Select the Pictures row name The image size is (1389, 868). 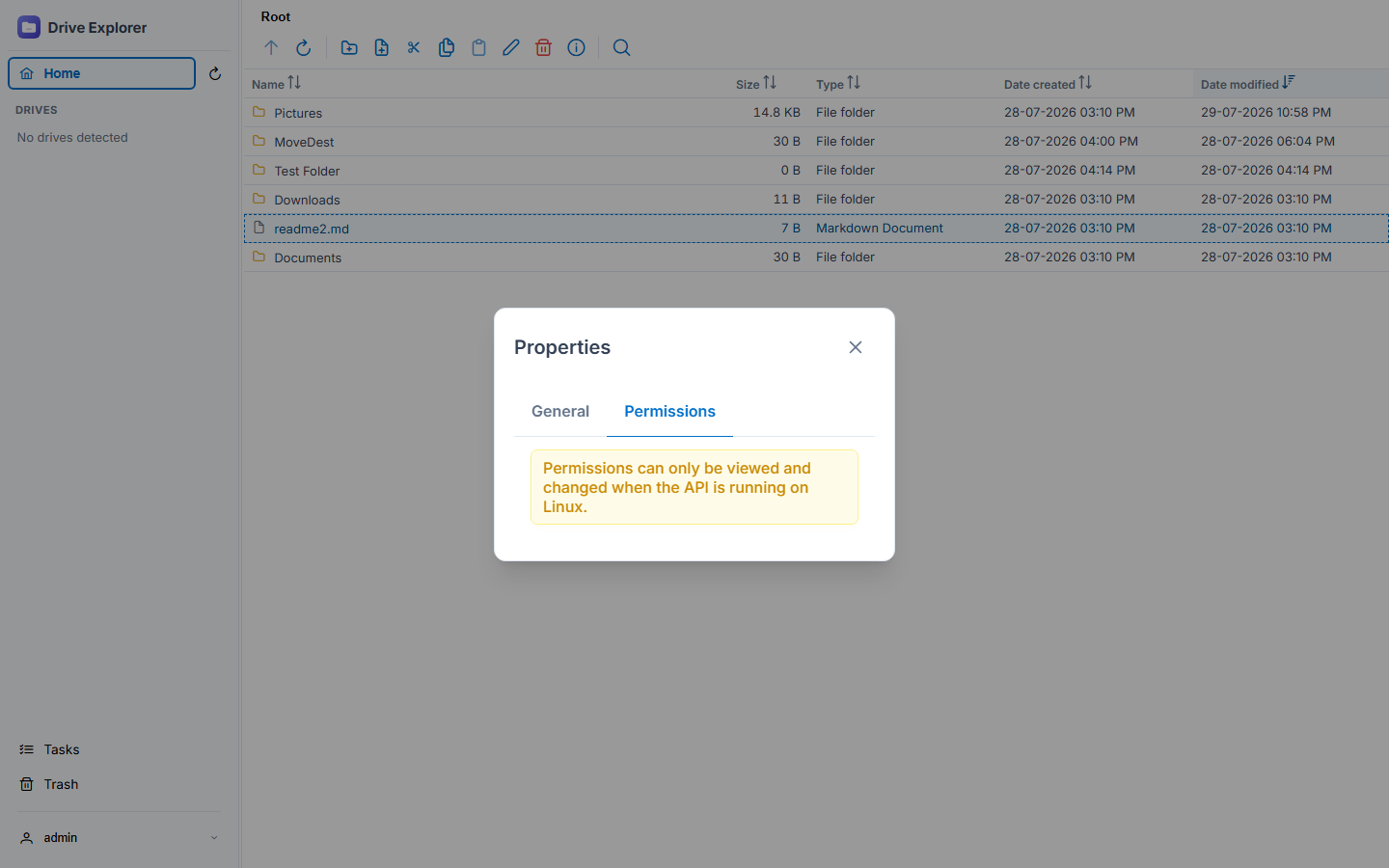coord(298,113)
